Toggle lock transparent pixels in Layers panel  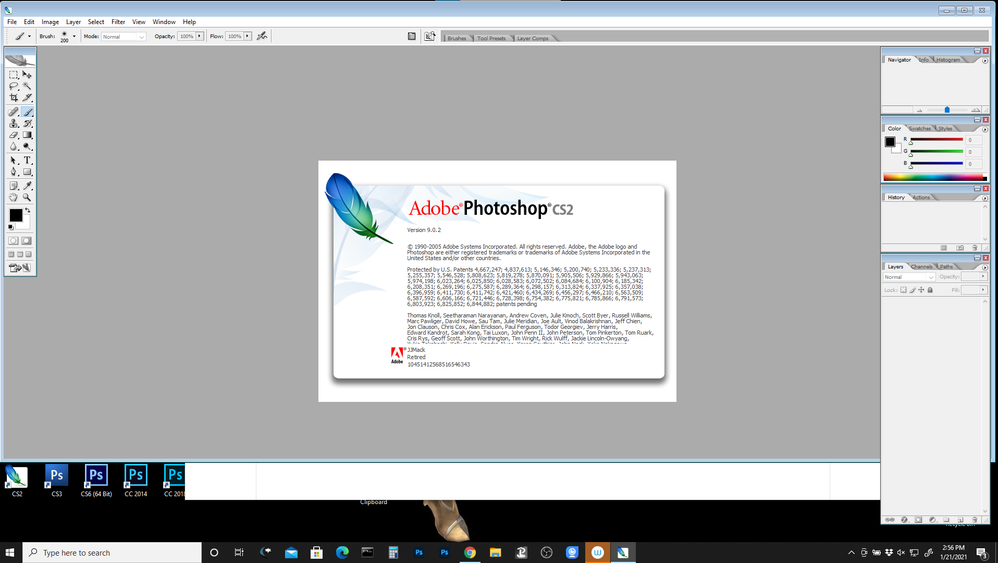903,290
